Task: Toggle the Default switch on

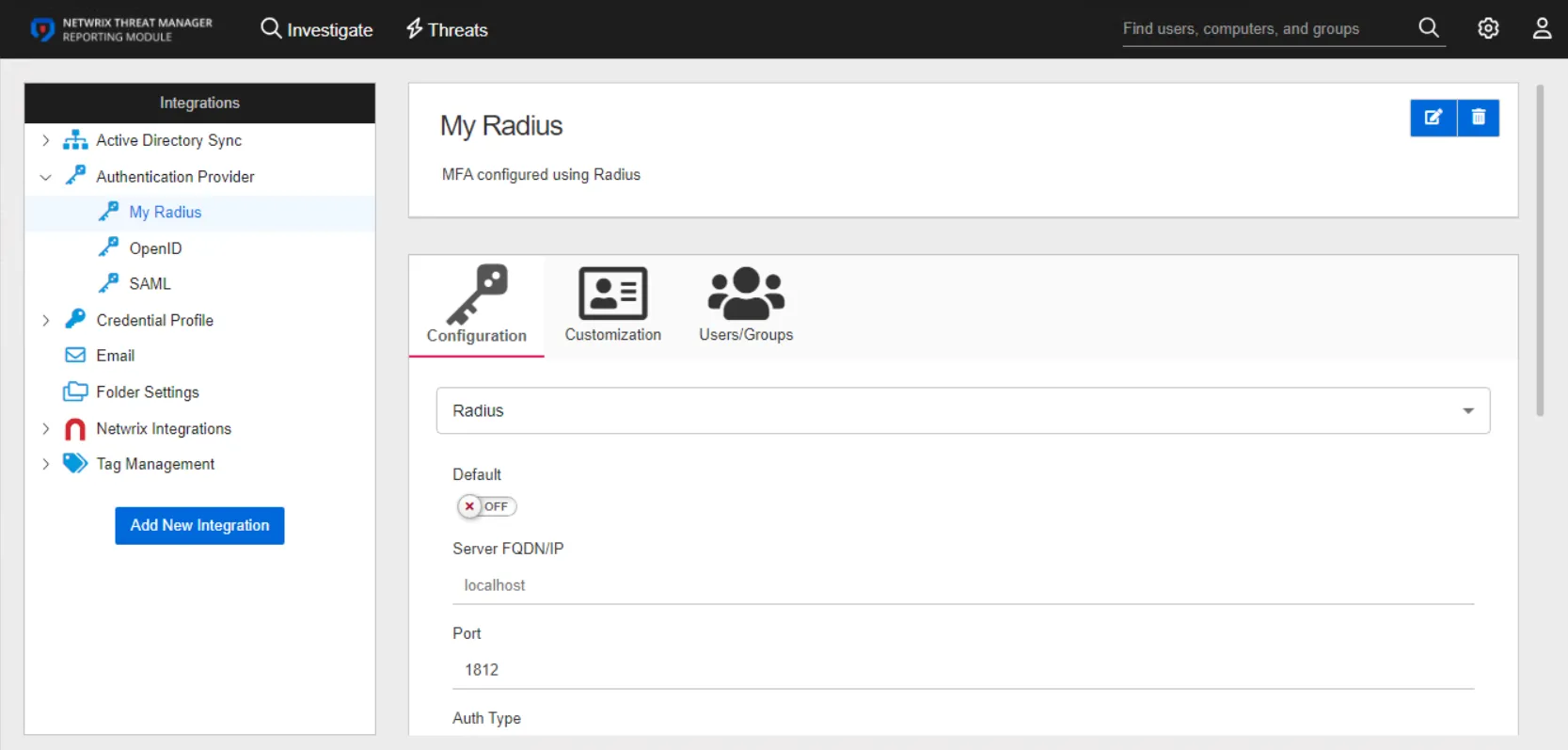Action: tap(486, 506)
